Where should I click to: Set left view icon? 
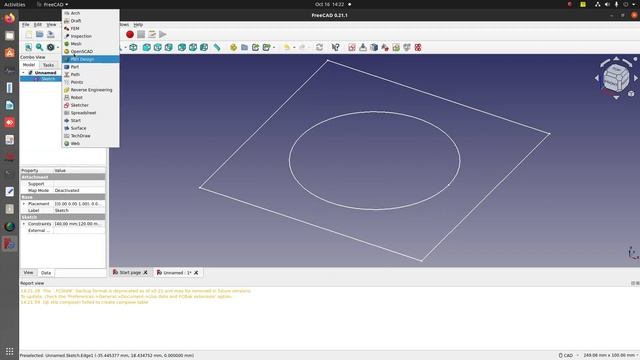204,47
